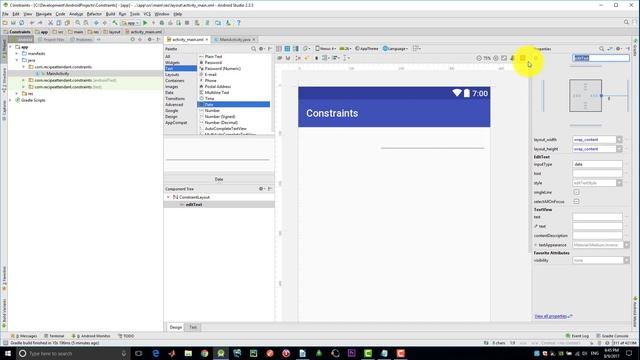640x360 pixels.
Task: Switch to the Text tab below the designer
Action: coord(193,327)
